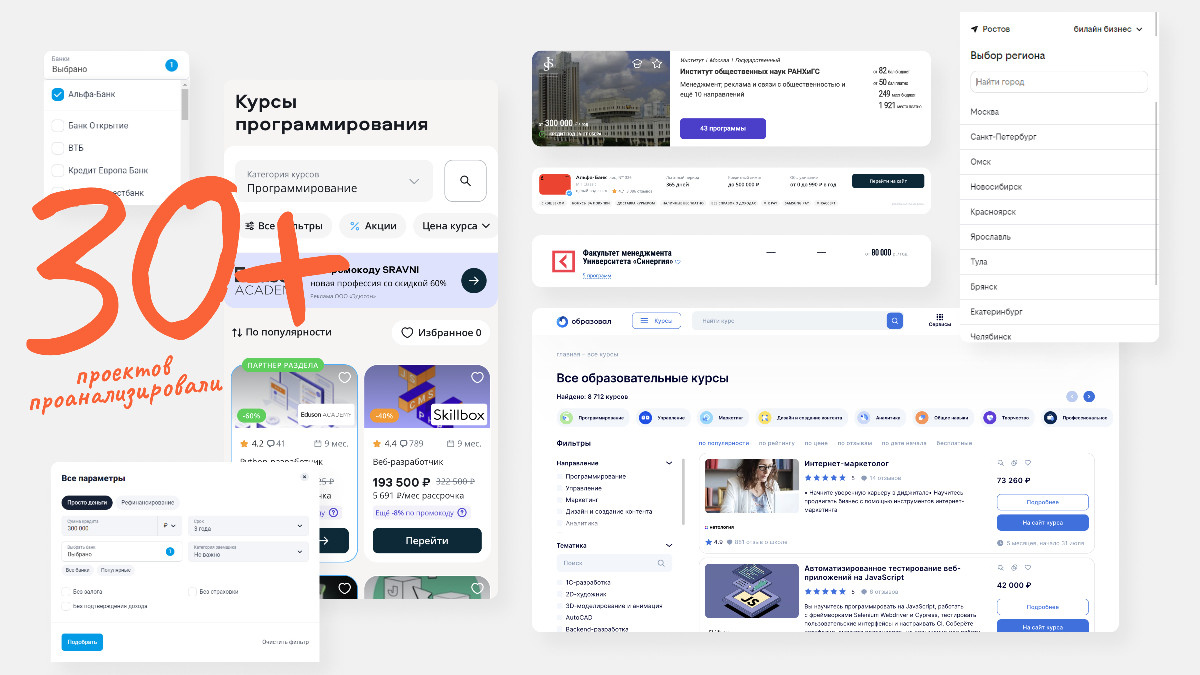Collapse the Направление filter section
The width and height of the screenshot is (1200, 675).
[669, 463]
